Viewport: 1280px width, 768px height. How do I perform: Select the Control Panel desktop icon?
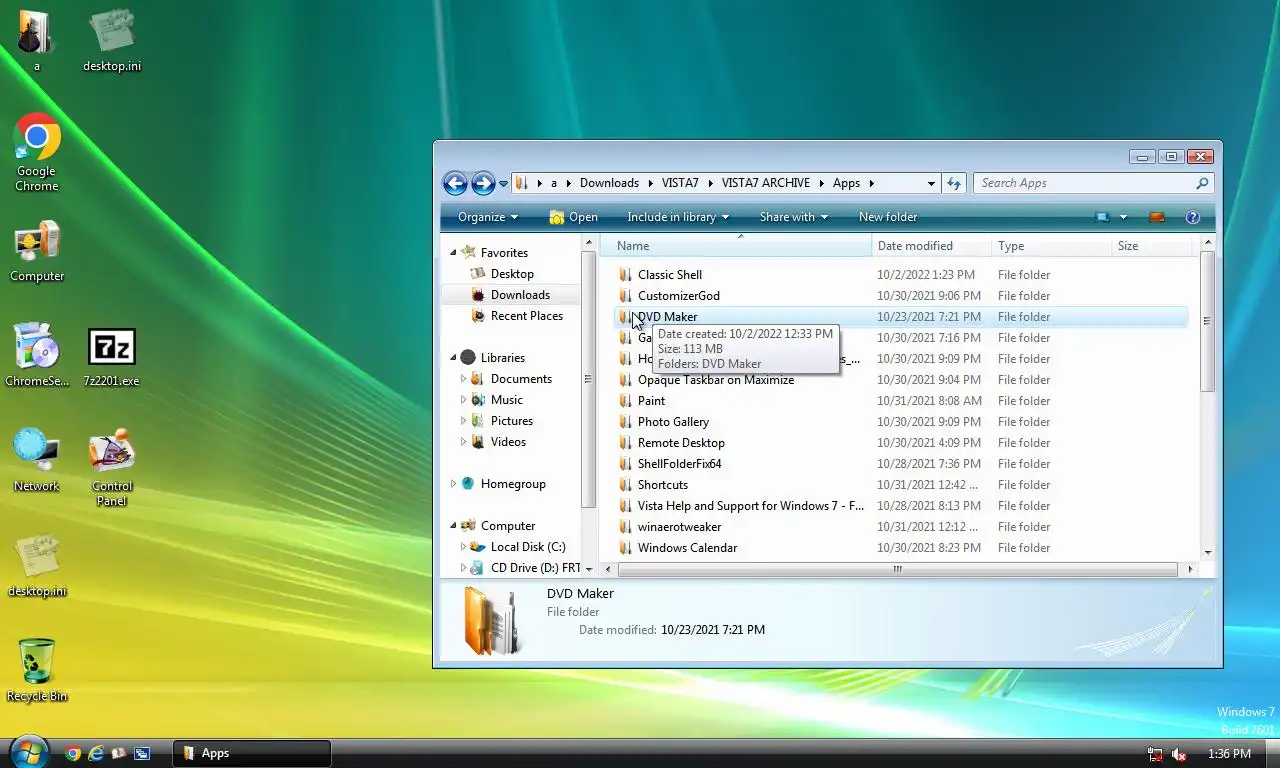pos(112,468)
